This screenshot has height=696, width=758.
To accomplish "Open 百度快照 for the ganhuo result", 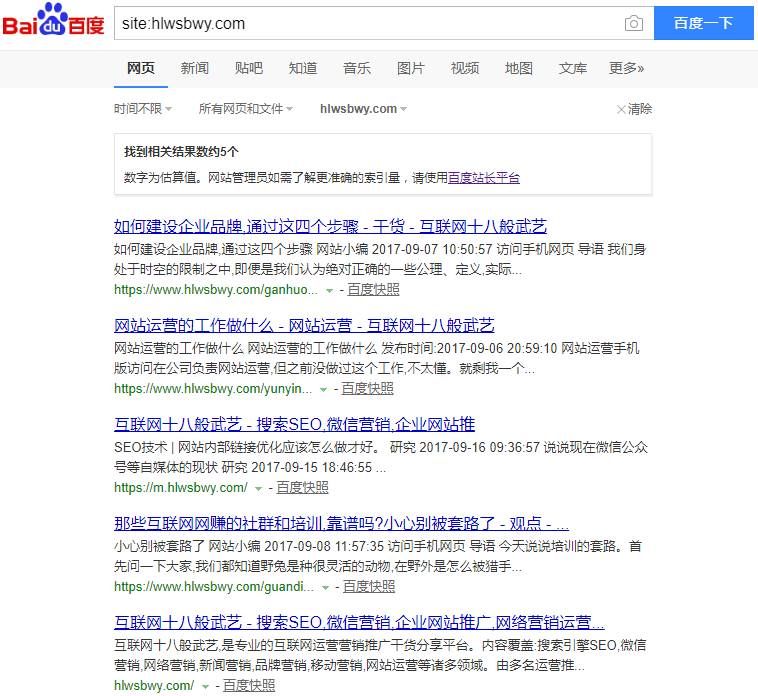I will (373, 290).
